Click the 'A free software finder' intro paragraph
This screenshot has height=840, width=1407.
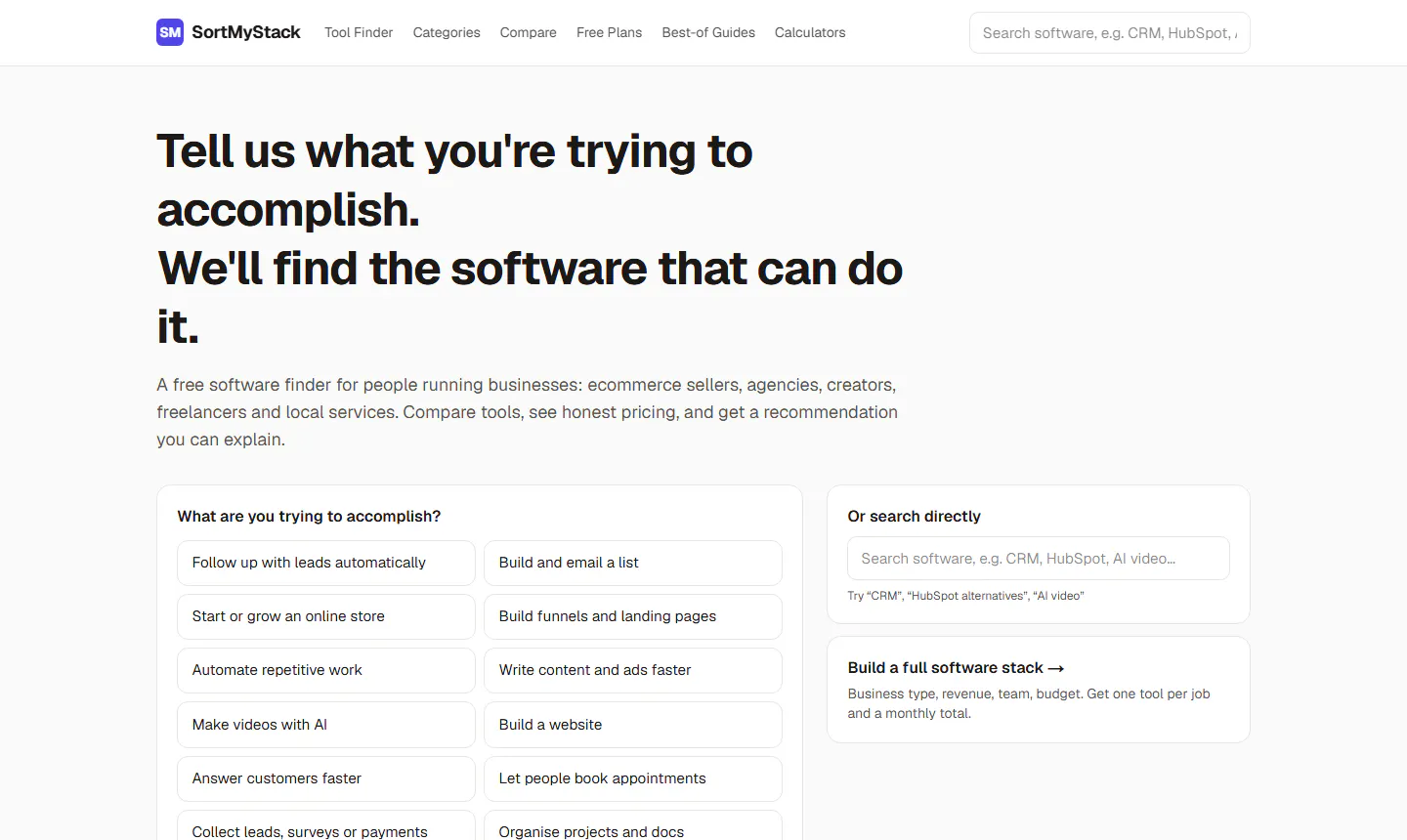point(528,412)
